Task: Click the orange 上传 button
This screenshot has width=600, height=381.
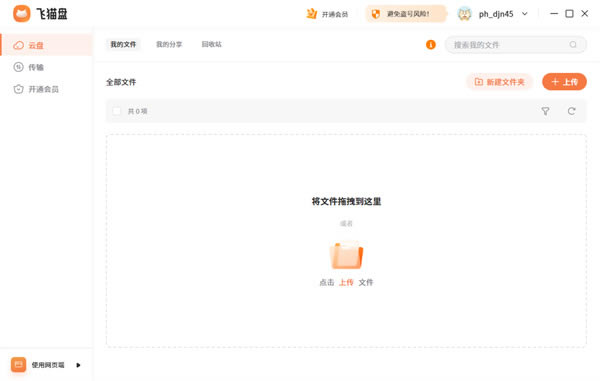Action: click(x=564, y=82)
